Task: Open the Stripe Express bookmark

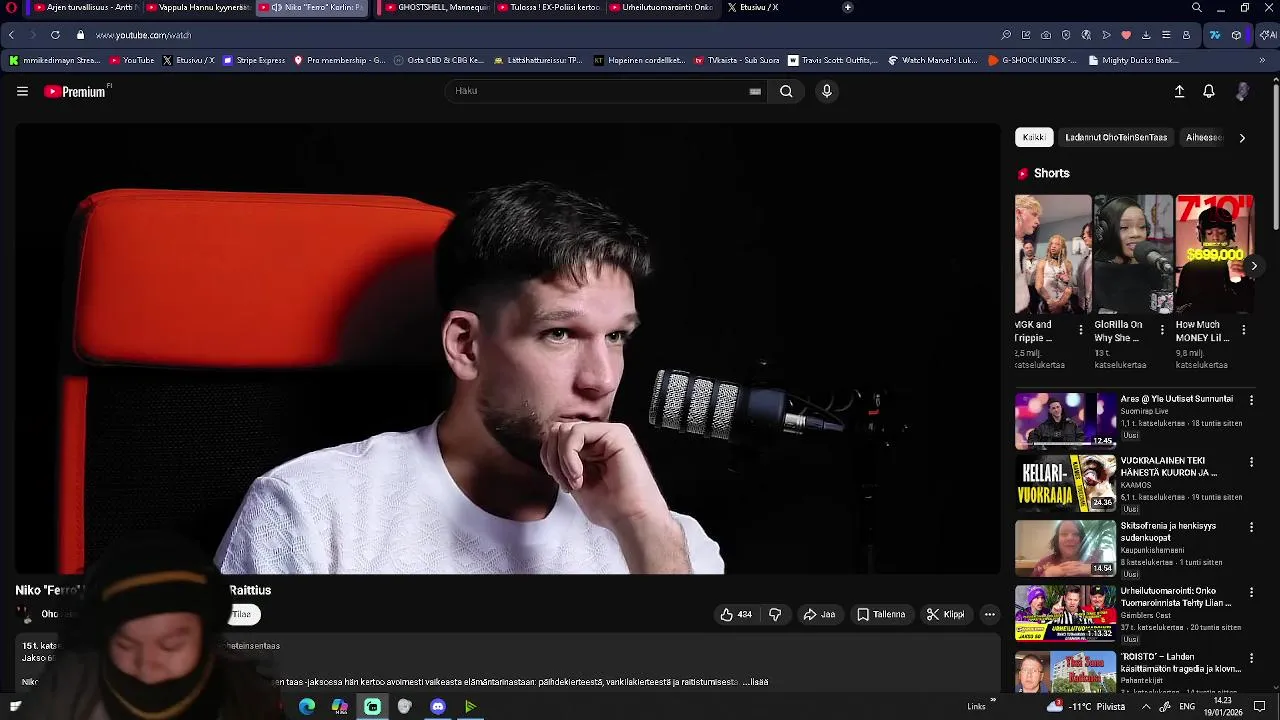Action: (x=254, y=60)
